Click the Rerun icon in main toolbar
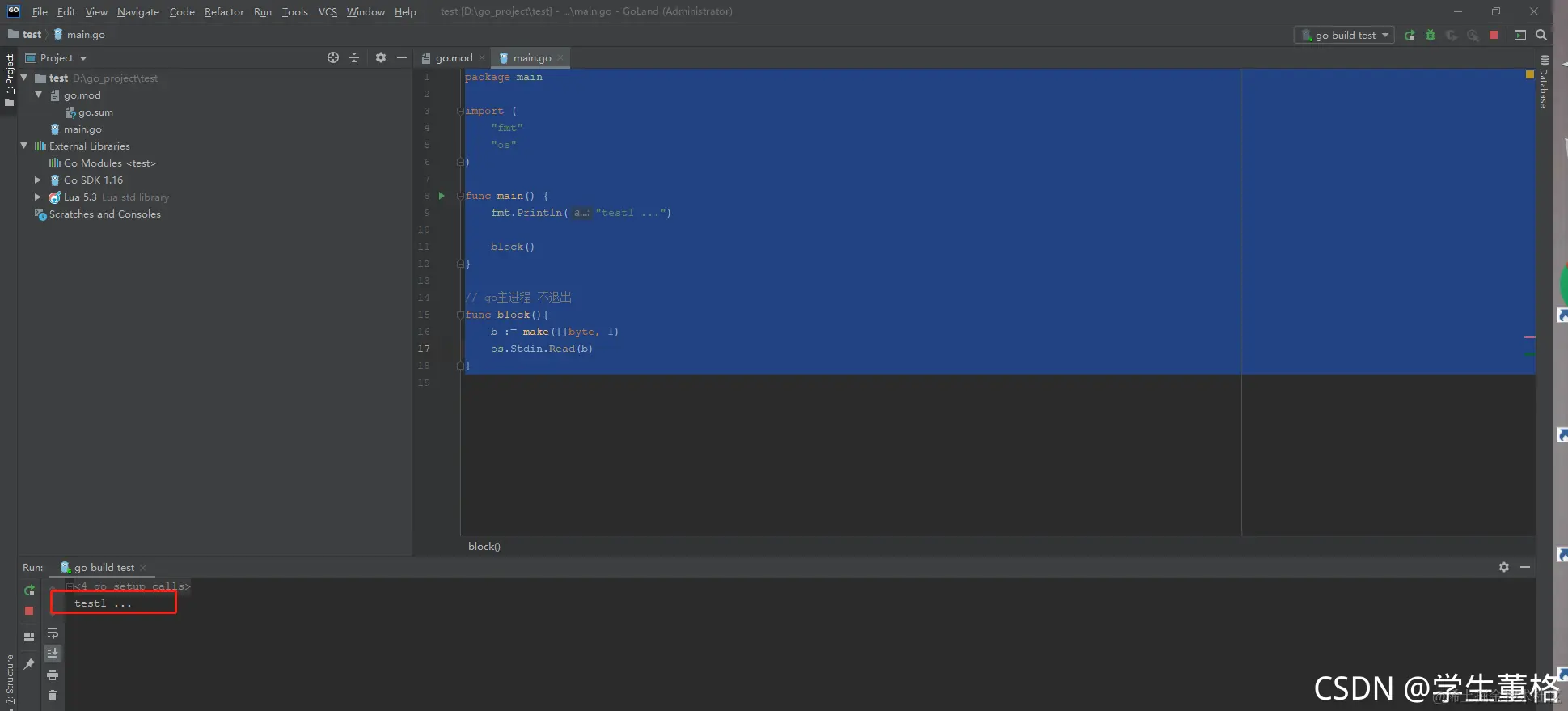 1410,35
